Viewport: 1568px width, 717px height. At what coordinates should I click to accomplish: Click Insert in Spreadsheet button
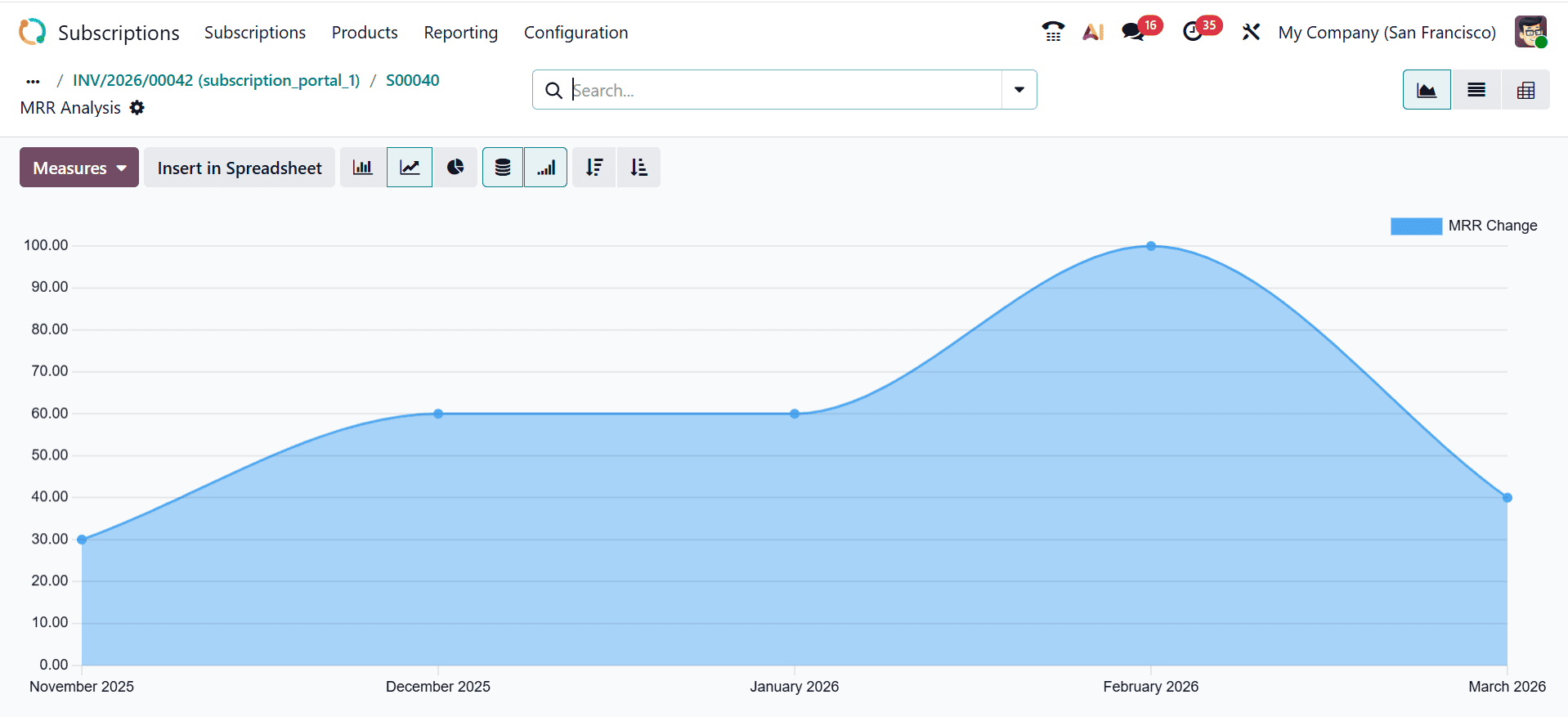pyautogui.click(x=240, y=168)
